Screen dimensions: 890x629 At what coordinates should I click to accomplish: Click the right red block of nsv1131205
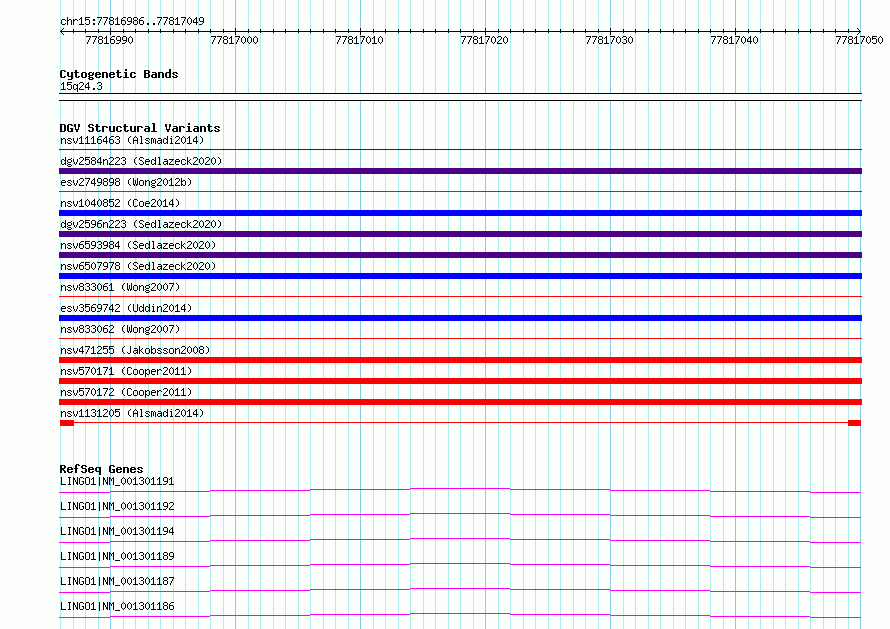[x=854, y=423]
